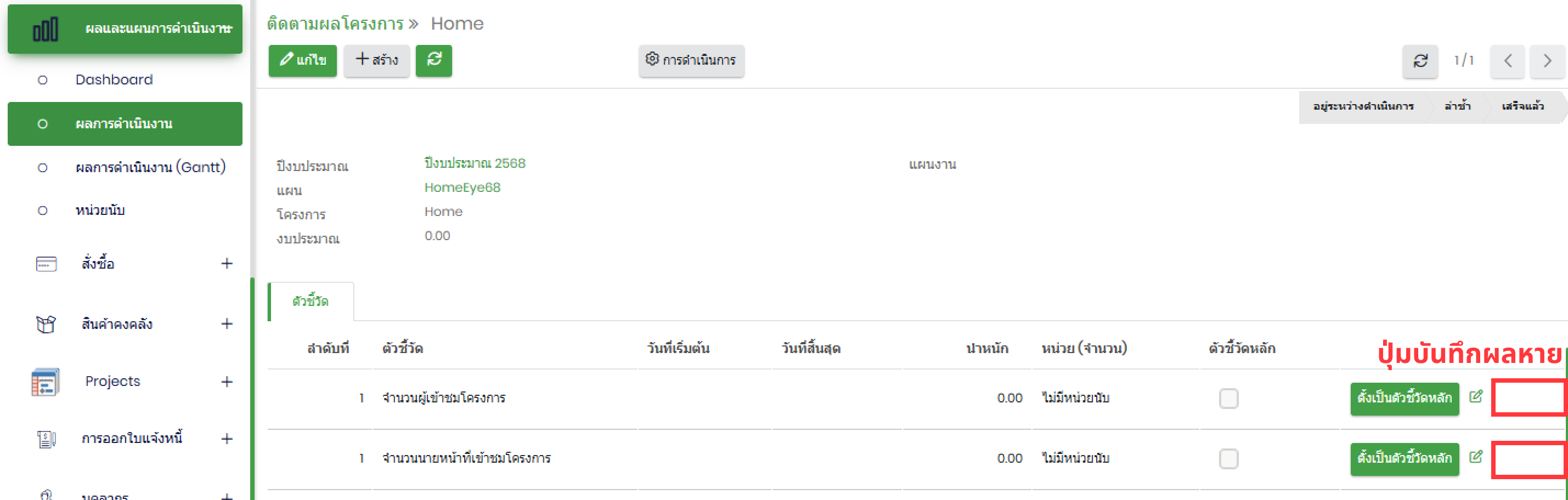Switch to the ตัวชี้วัด tab
This screenshot has width=1568, height=500.
coord(311,302)
